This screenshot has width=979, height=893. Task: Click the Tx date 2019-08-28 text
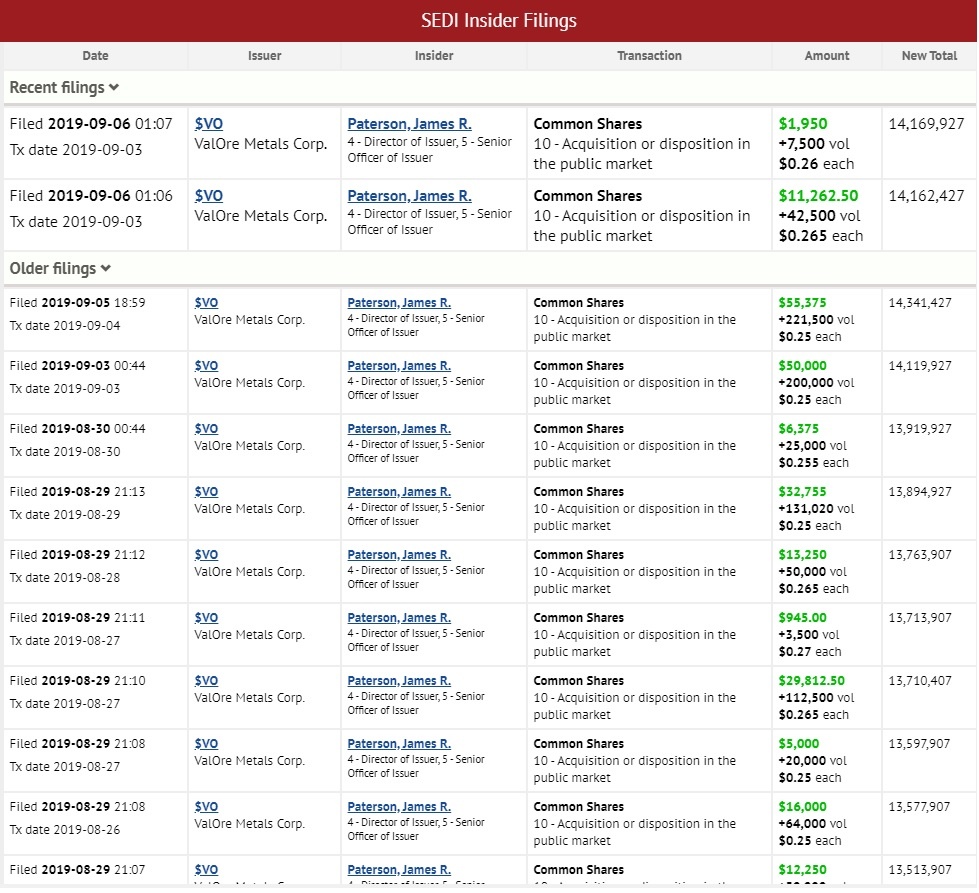point(65,578)
